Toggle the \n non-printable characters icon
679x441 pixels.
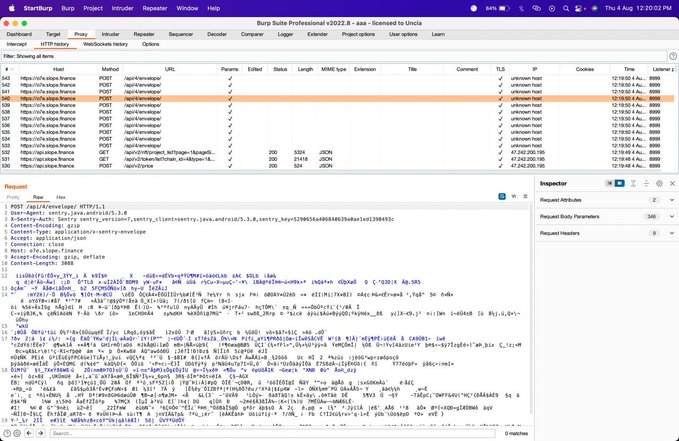coord(514,196)
